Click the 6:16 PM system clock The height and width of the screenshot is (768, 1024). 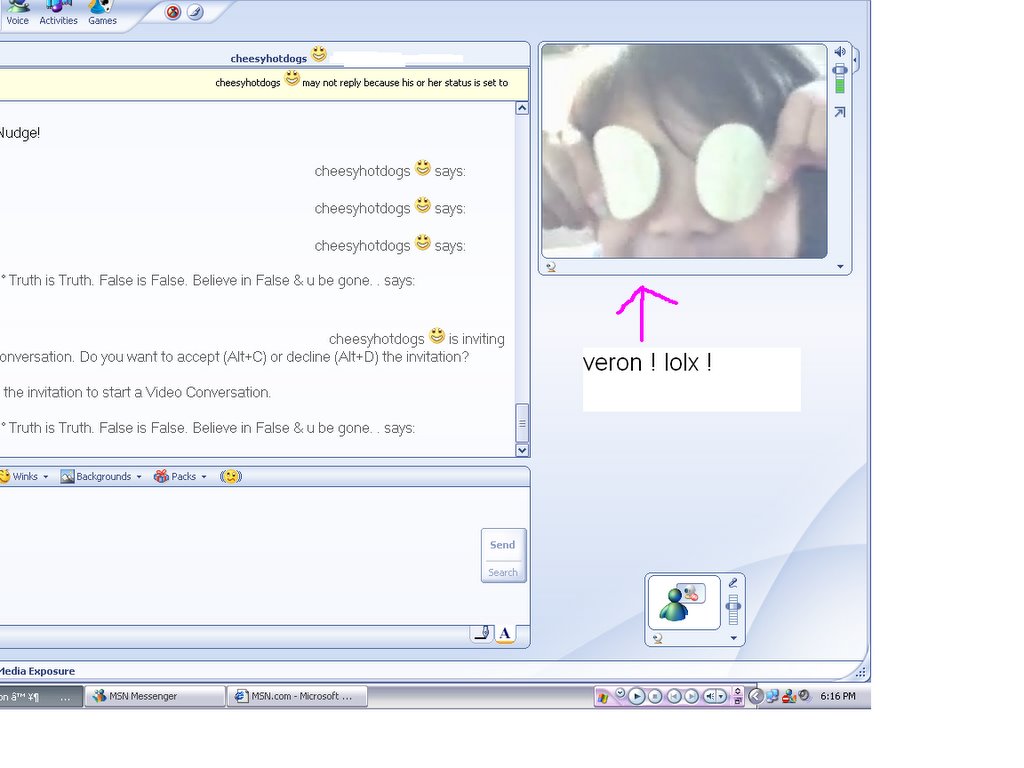coord(838,696)
